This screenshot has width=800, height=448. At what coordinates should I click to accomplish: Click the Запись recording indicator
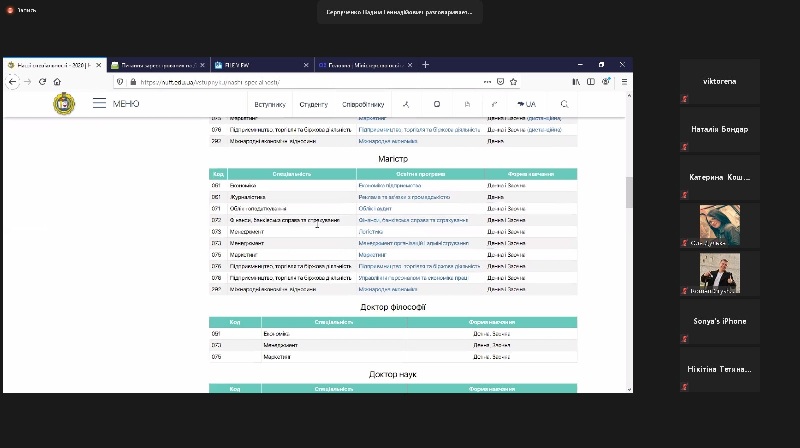tap(21, 10)
